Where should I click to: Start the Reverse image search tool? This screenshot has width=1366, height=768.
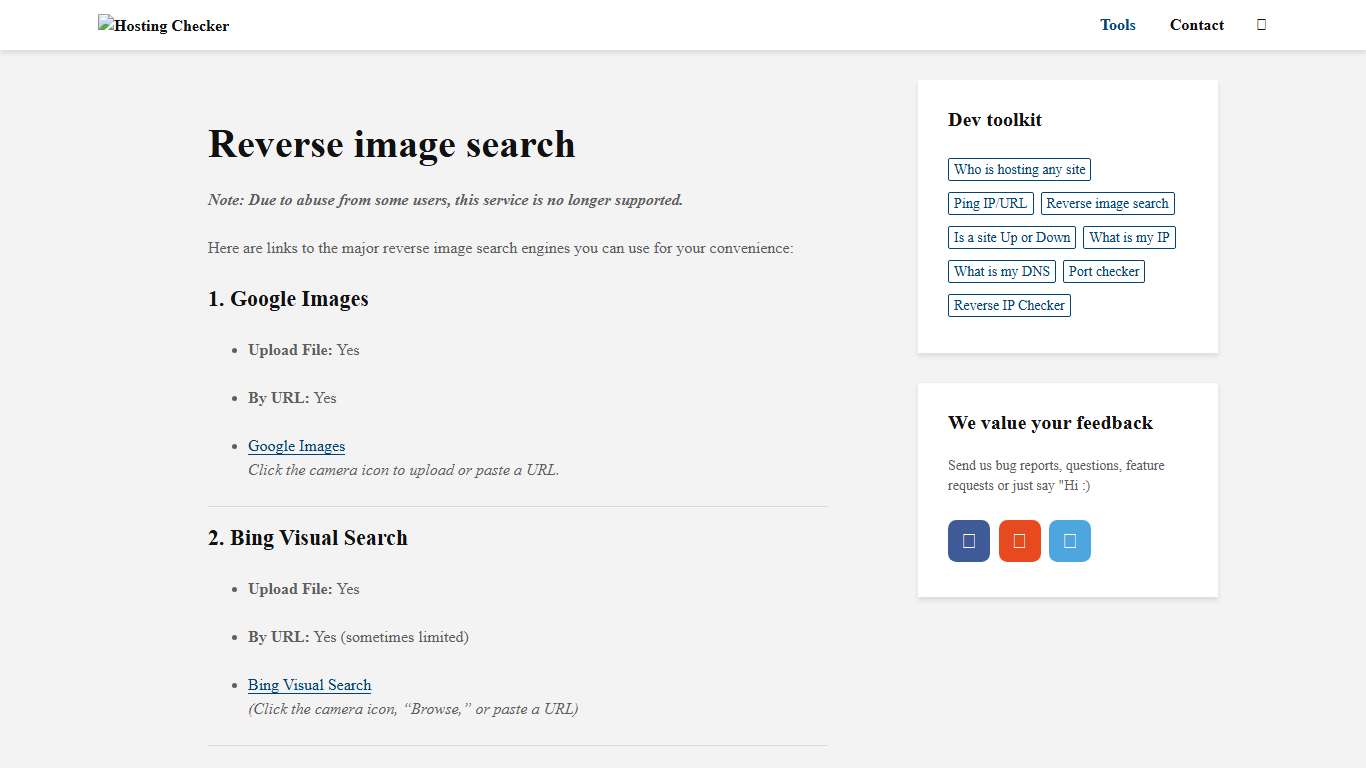tap(1107, 203)
